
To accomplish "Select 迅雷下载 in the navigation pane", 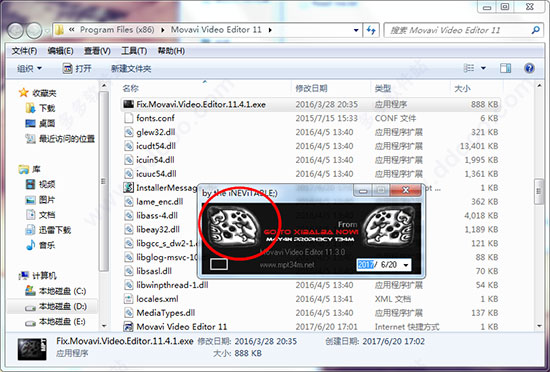I will click(48, 230).
